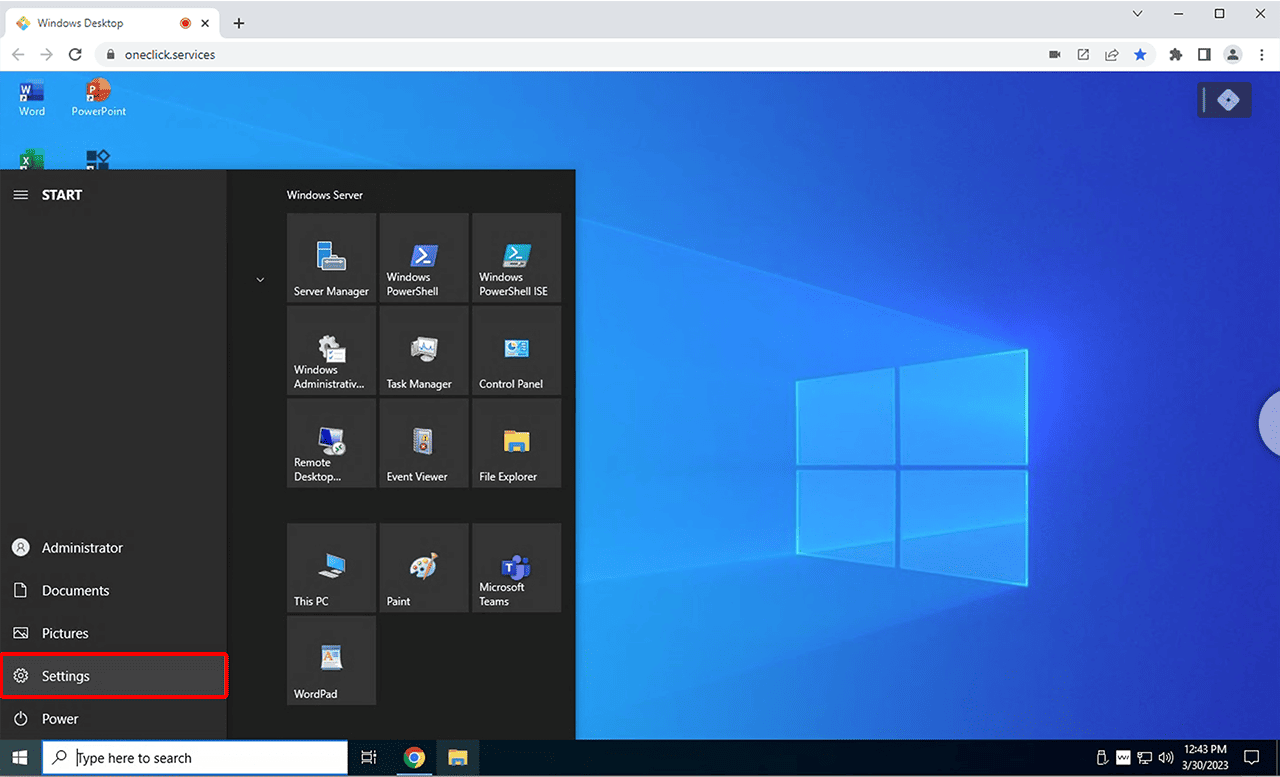Launch Windows PowerShell from Start tiles
The width and height of the screenshot is (1280, 777).
point(424,258)
